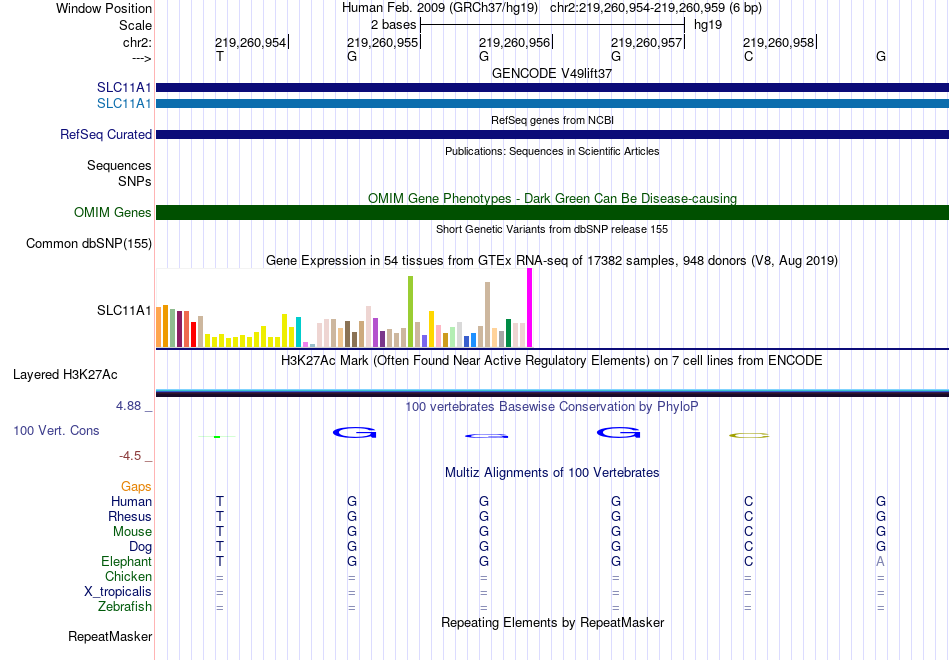Click the tallest magenta bar in GTEx chart

[x=530, y=308]
